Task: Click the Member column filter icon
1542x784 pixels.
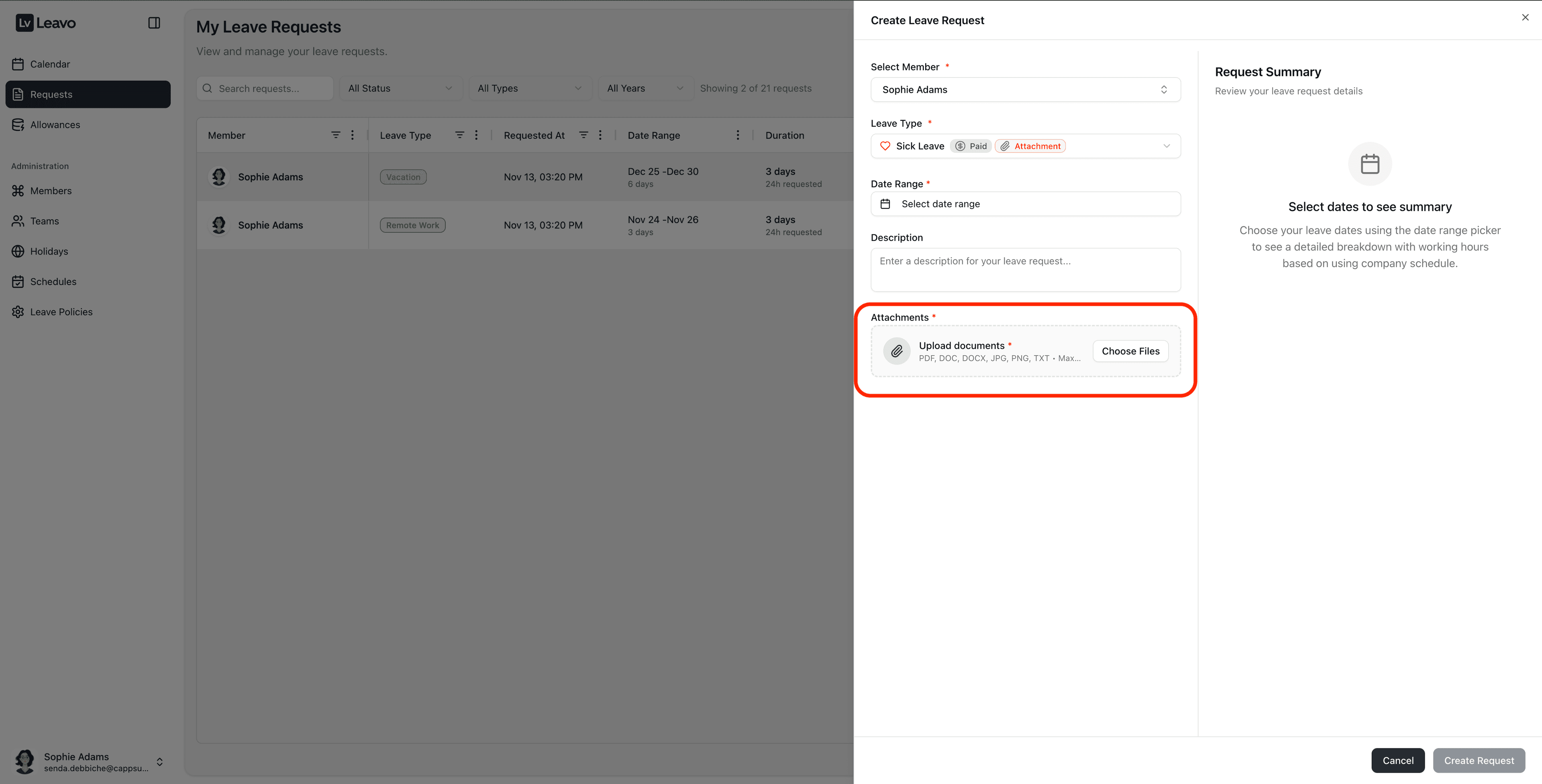Action: click(336, 135)
